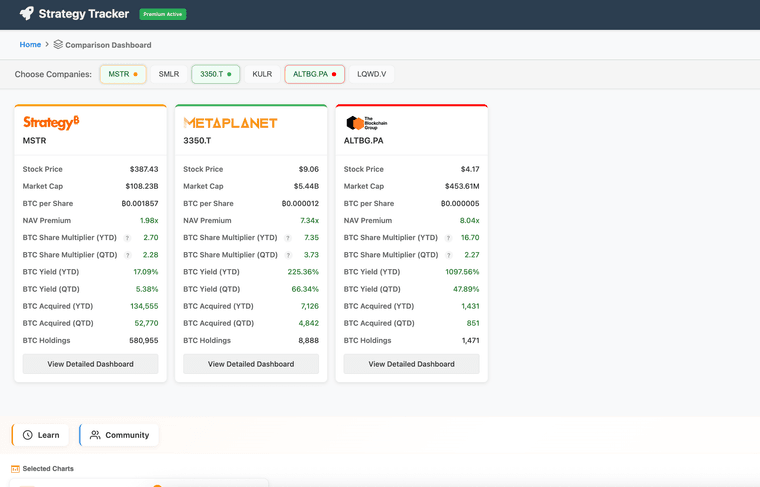This screenshot has height=487, width=760.
Task: Deselect MSTR company chip
Action: pyautogui.click(x=123, y=74)
